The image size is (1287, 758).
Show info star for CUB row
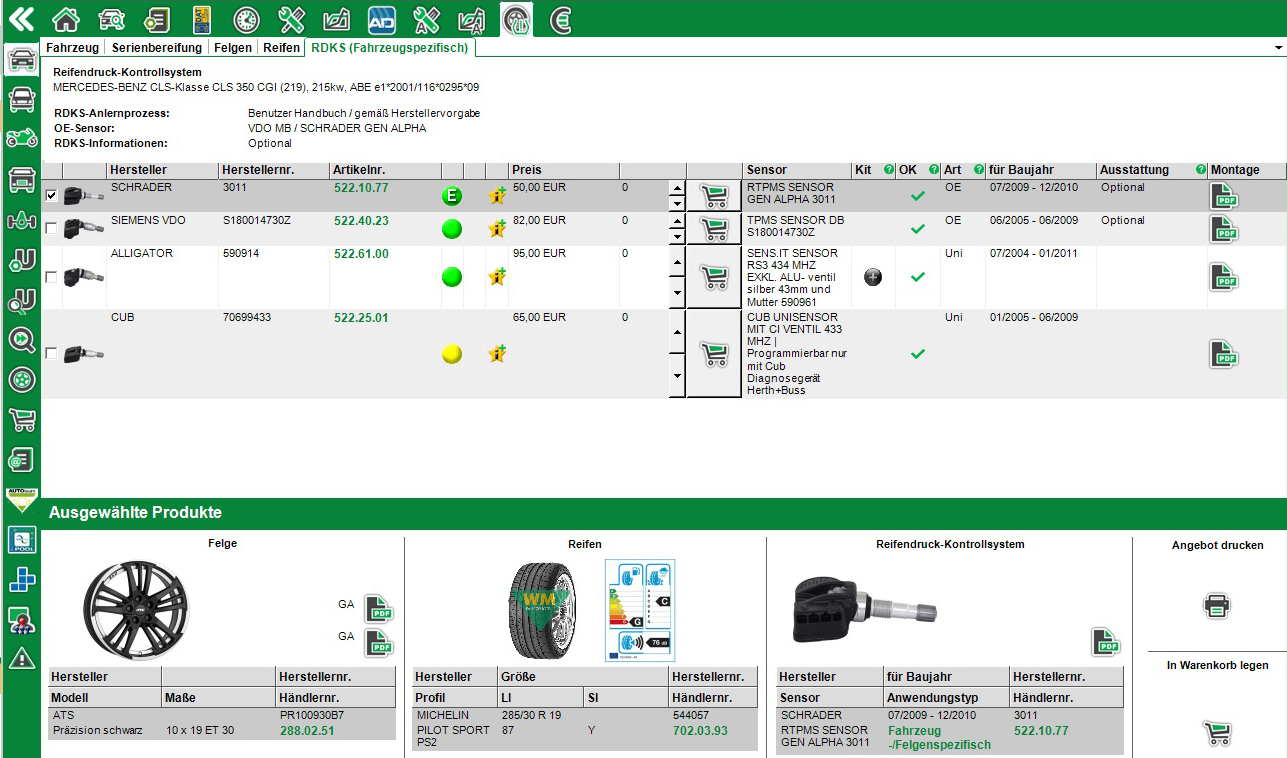coord(497,354)
